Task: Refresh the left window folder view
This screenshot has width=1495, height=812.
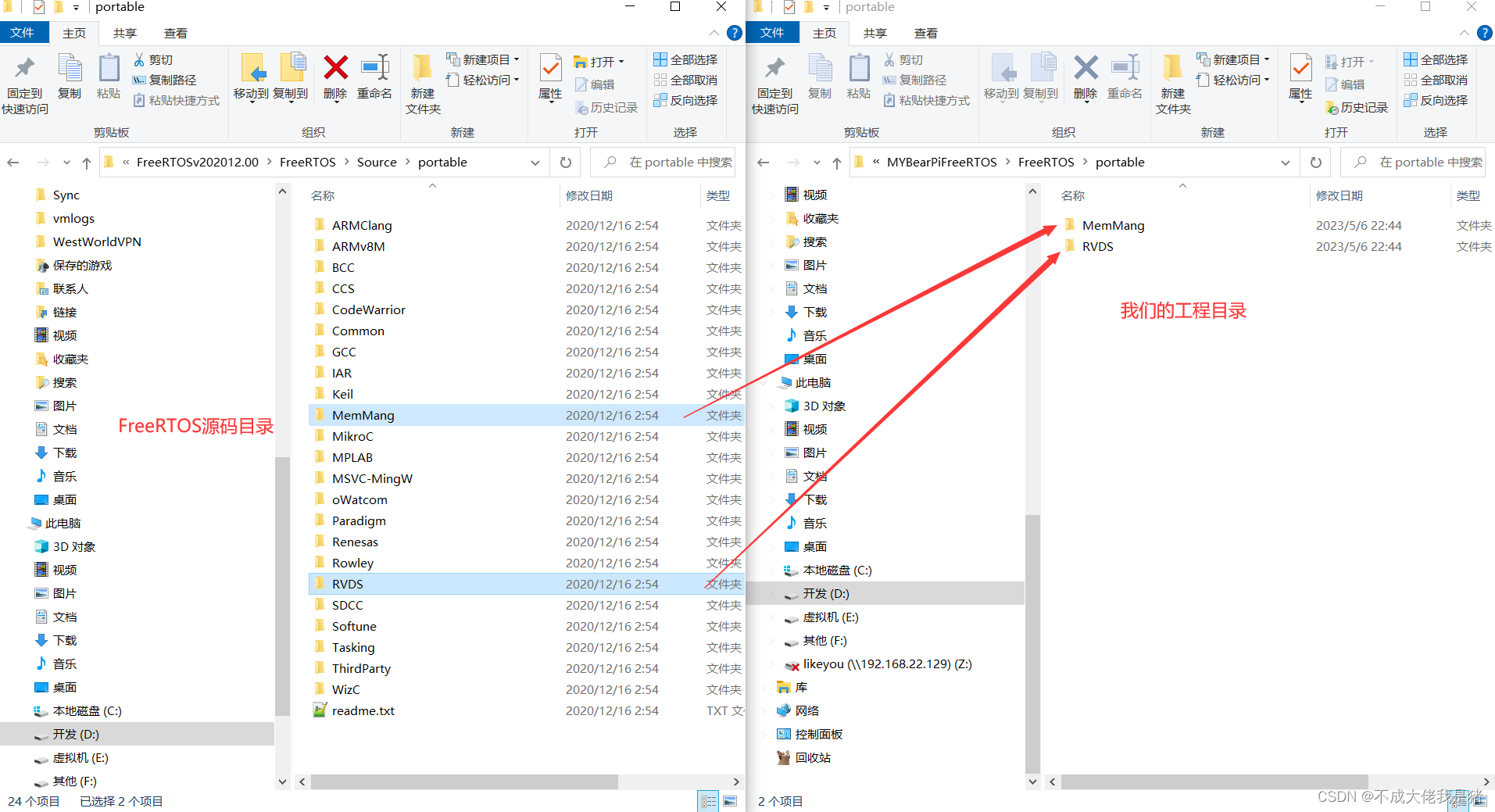Action: point(566,163)
